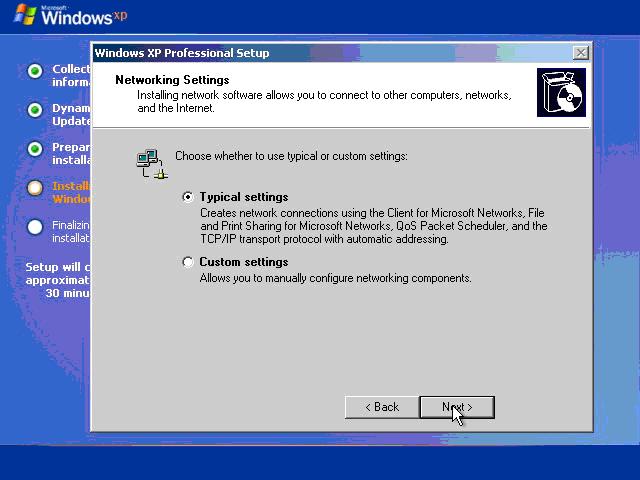The image size is (640, 480).
Task: Click 'Choose whether to use typical or custom' text
Action: [291, 156]
